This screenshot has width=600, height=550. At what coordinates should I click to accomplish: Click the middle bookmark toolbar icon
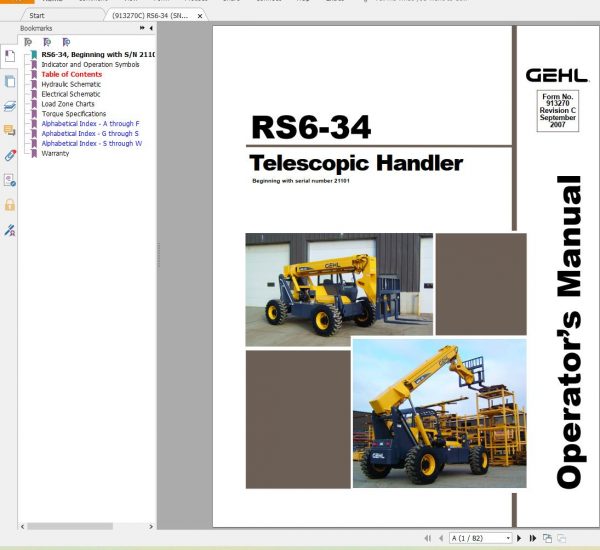[x=47, y=42]
